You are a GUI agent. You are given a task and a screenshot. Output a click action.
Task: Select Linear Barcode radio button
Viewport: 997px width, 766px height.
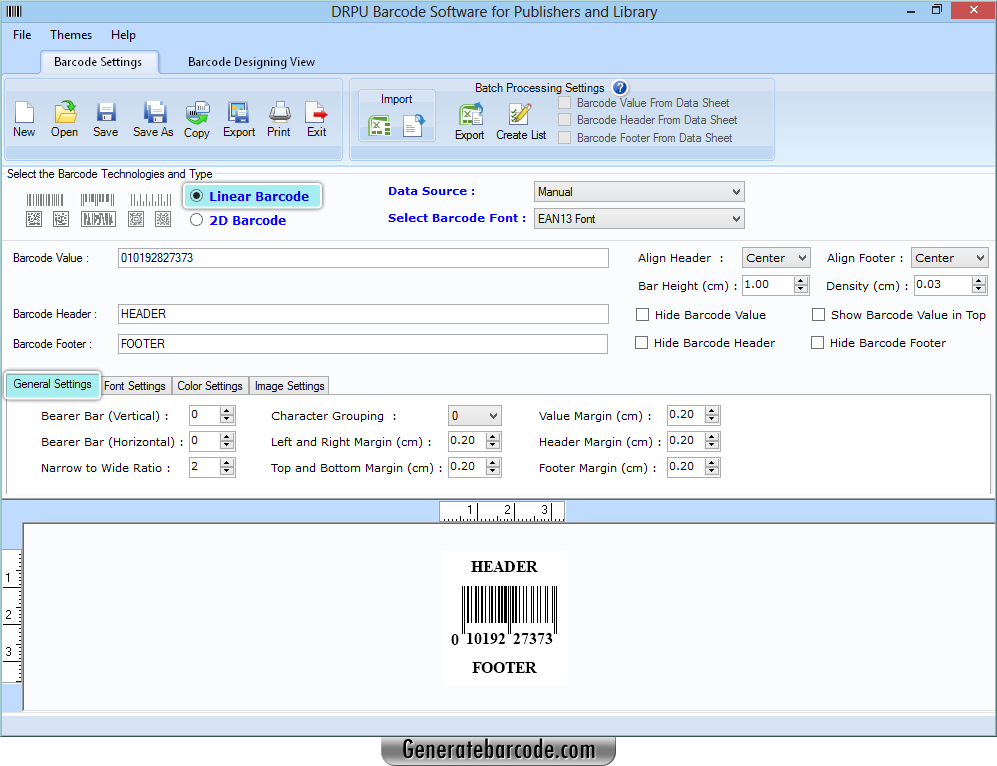click(196, 196)
